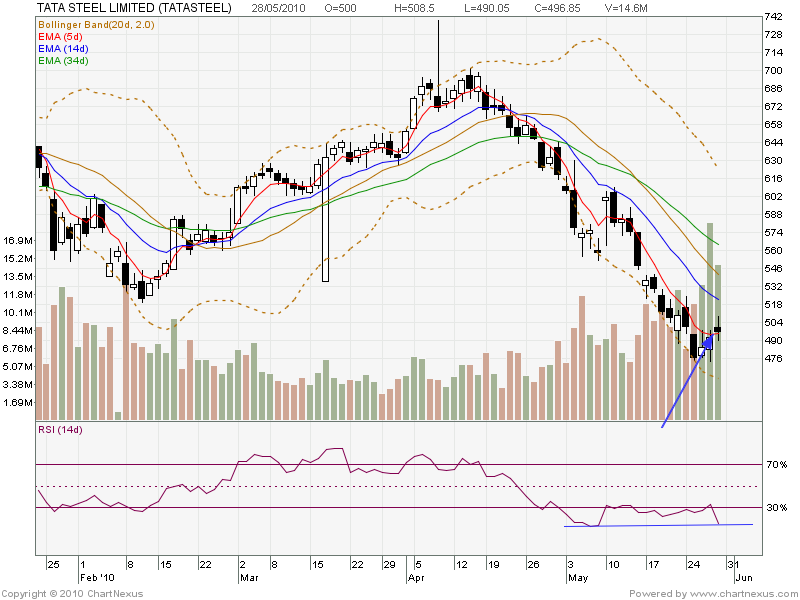This screenshot has height=600, width=800.
Task: Click the red EMA (5d) legend entry
Action: point(62,35)
